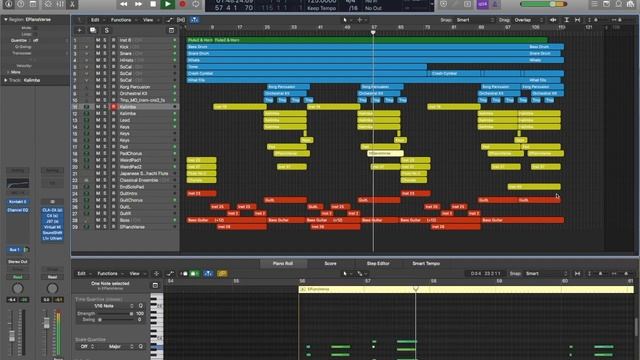Open the Loop Browser icon

coord(619,4)
